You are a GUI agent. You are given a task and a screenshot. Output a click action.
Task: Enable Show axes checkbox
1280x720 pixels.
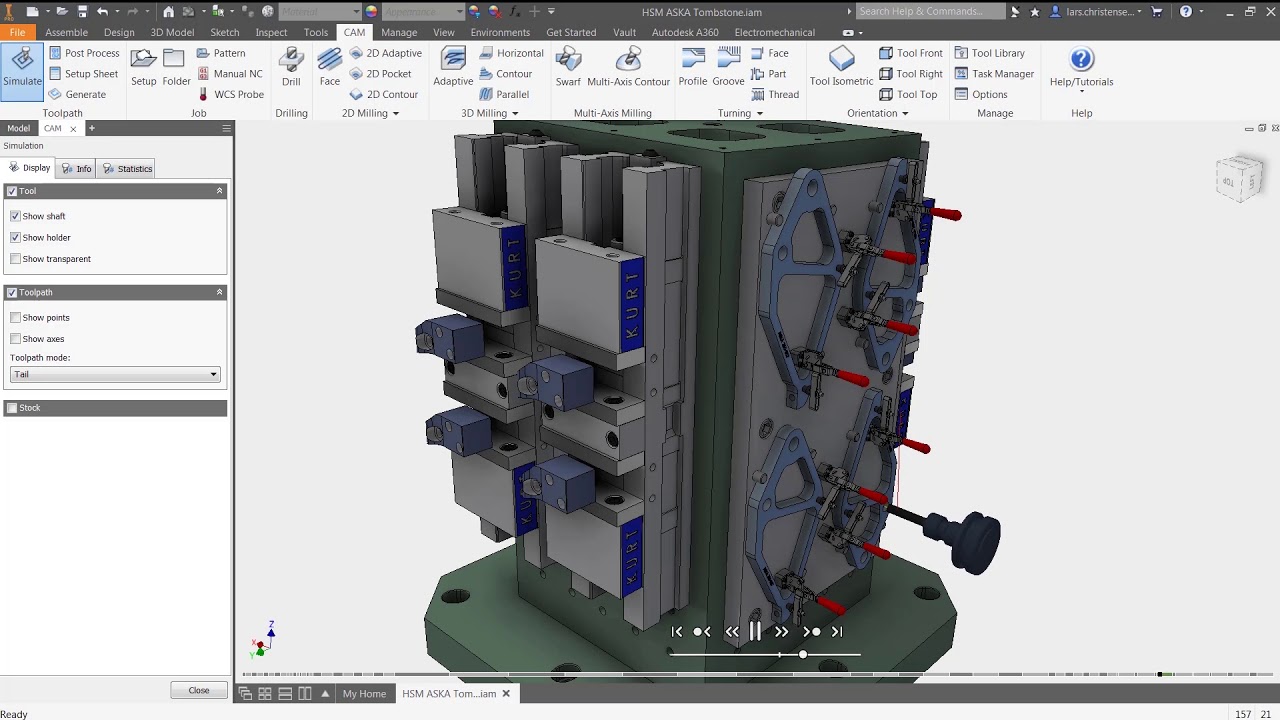click(15, 339)
